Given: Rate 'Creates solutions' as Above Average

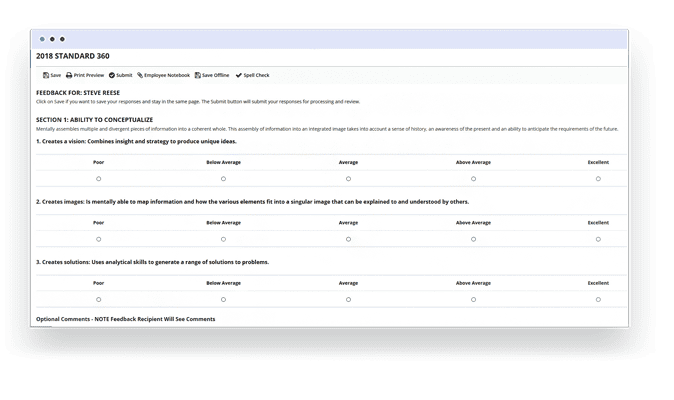Looking at the screenshot, I should coord(473,299).
